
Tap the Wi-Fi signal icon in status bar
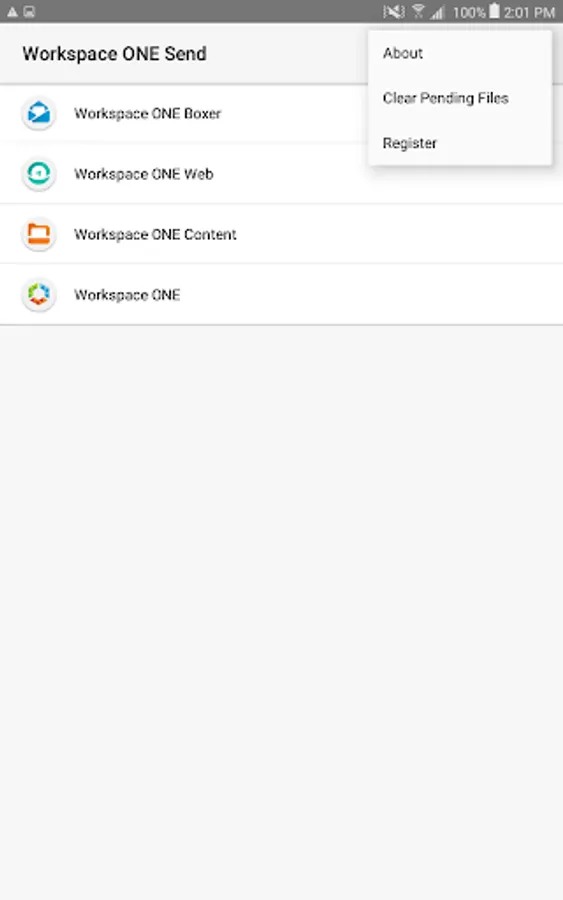(x=418, y=11)
